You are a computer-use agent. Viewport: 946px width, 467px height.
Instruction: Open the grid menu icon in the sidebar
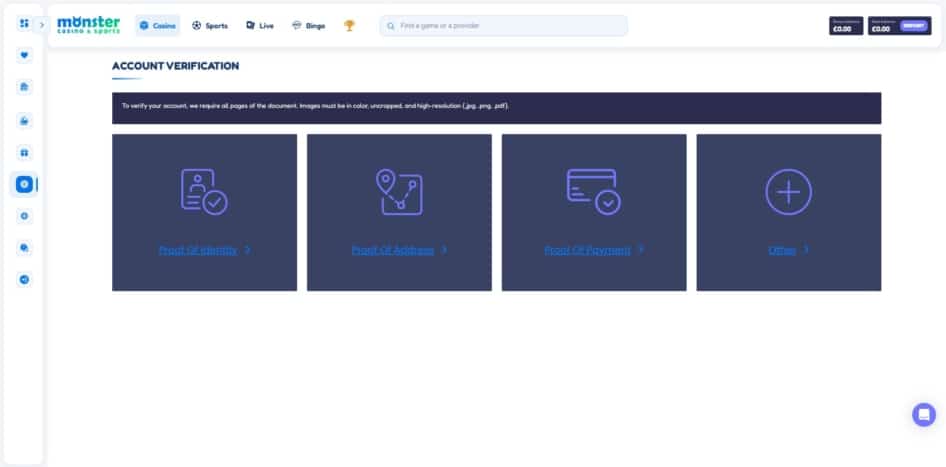click(24, 24)
